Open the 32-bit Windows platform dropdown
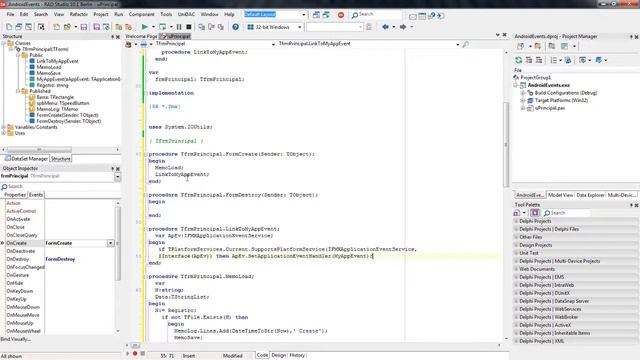 coord(300,27)
